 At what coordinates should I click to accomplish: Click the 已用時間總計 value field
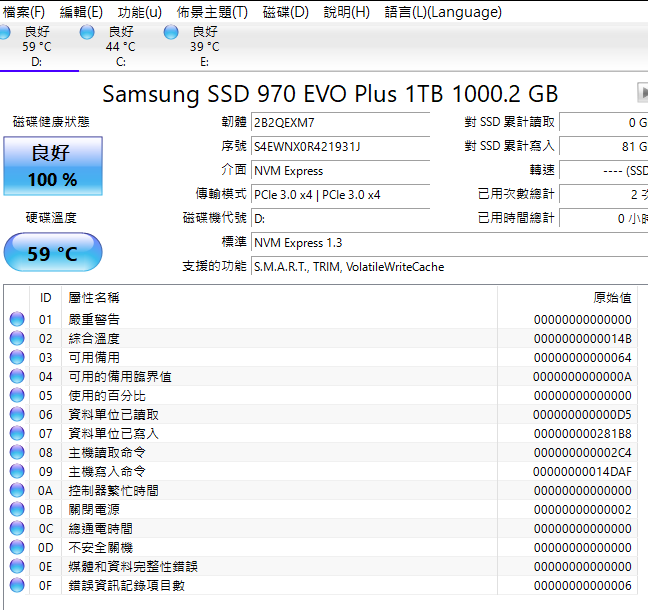(604, 218)
